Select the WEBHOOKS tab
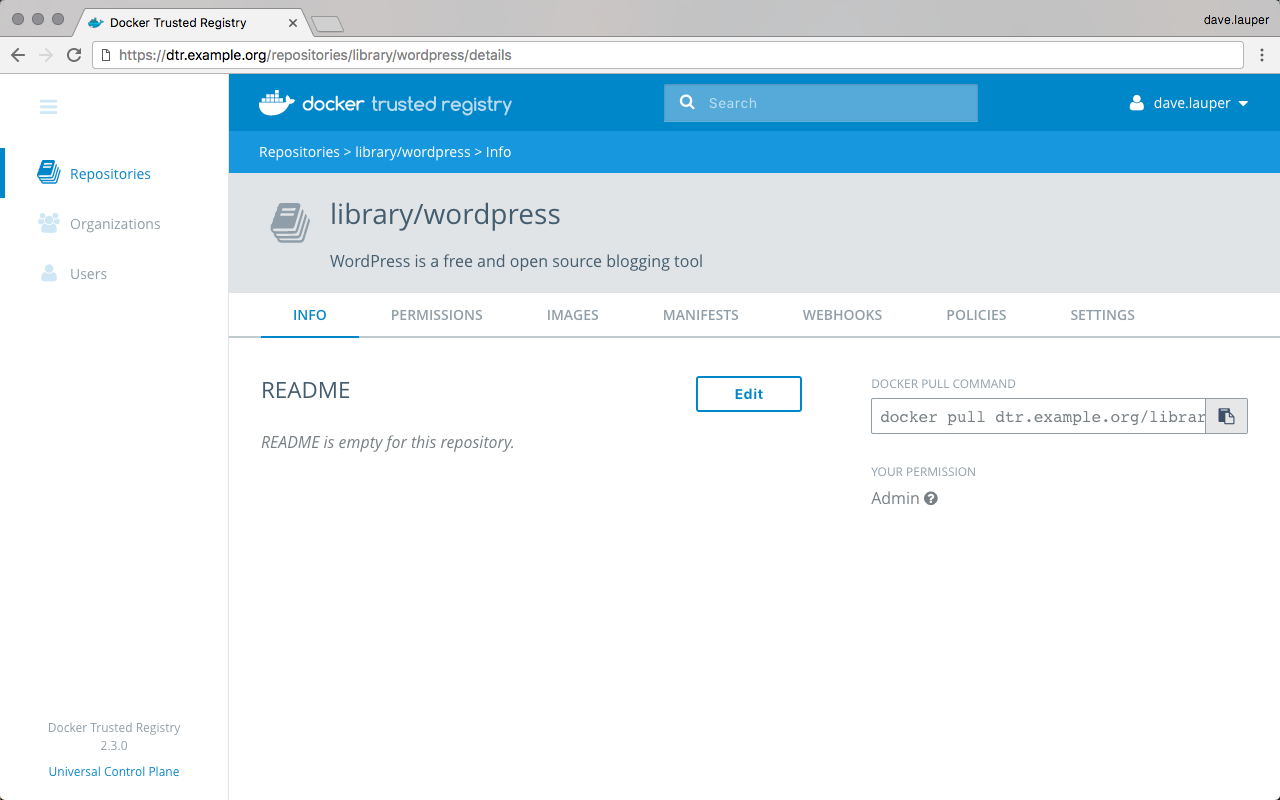1280x800 pixels. [x=842, y=315]
